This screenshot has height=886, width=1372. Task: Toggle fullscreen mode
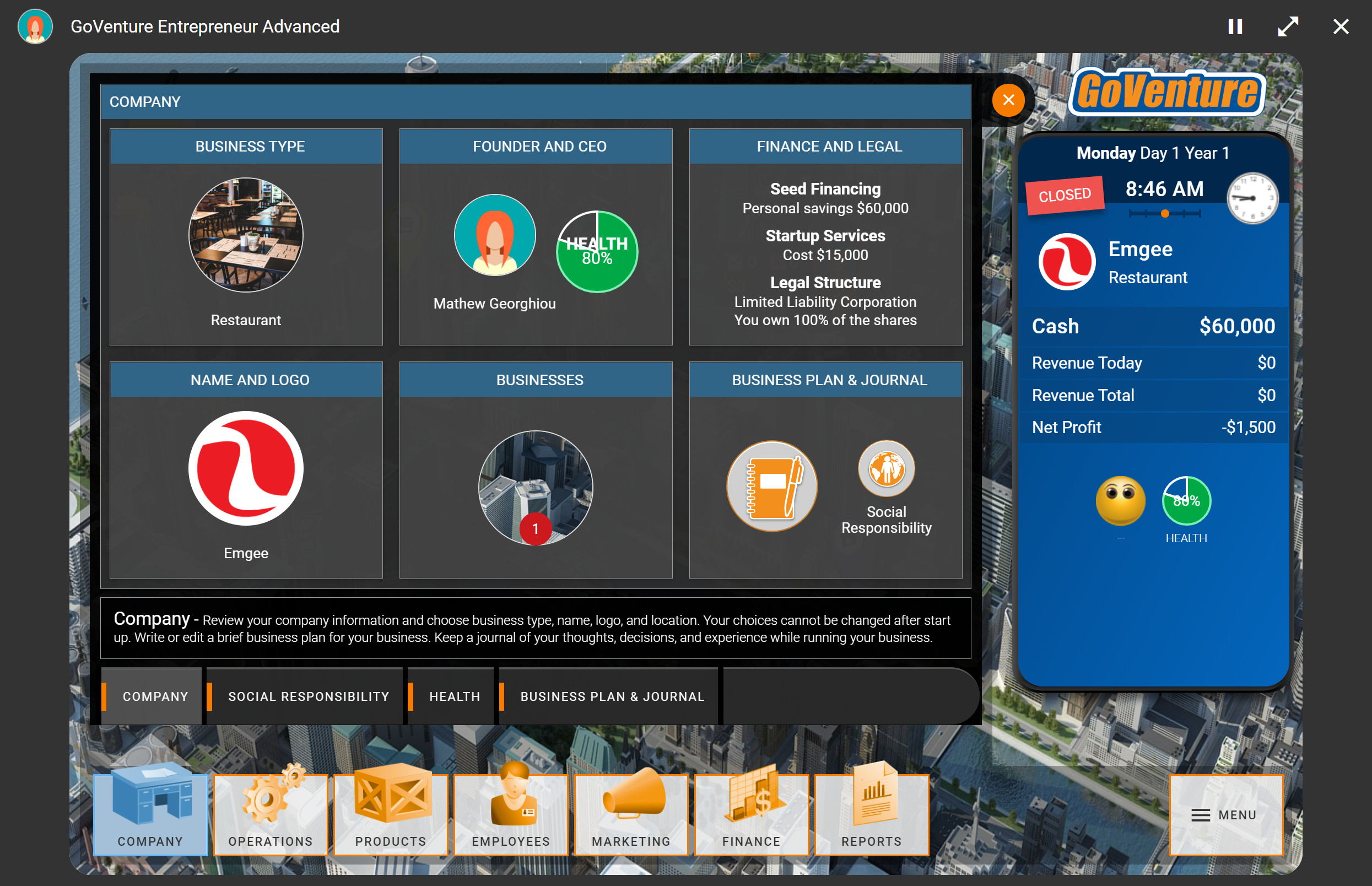[1289, 26]
